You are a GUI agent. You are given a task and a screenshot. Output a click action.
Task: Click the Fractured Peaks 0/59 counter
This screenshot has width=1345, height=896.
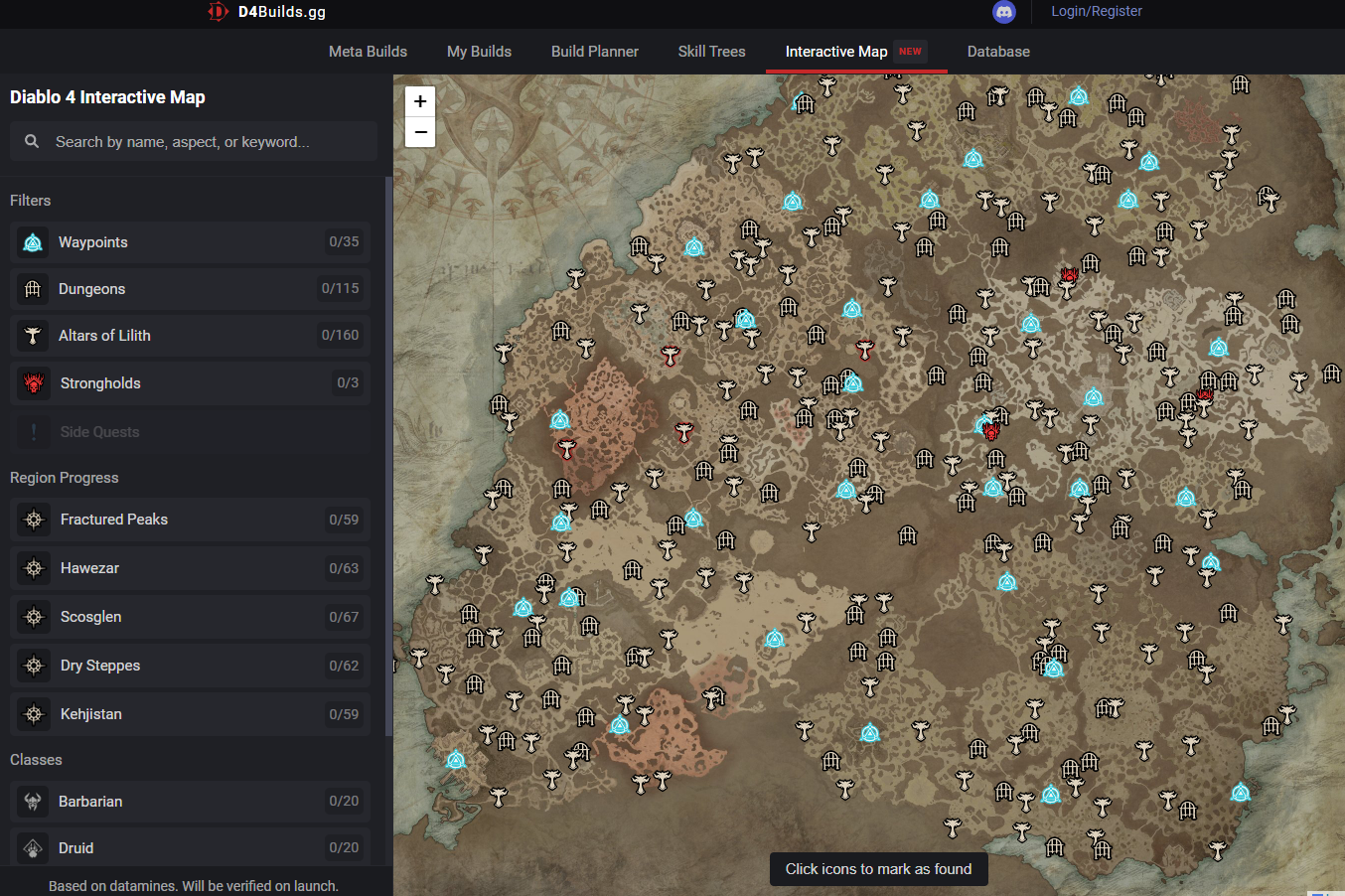point(344,520)
